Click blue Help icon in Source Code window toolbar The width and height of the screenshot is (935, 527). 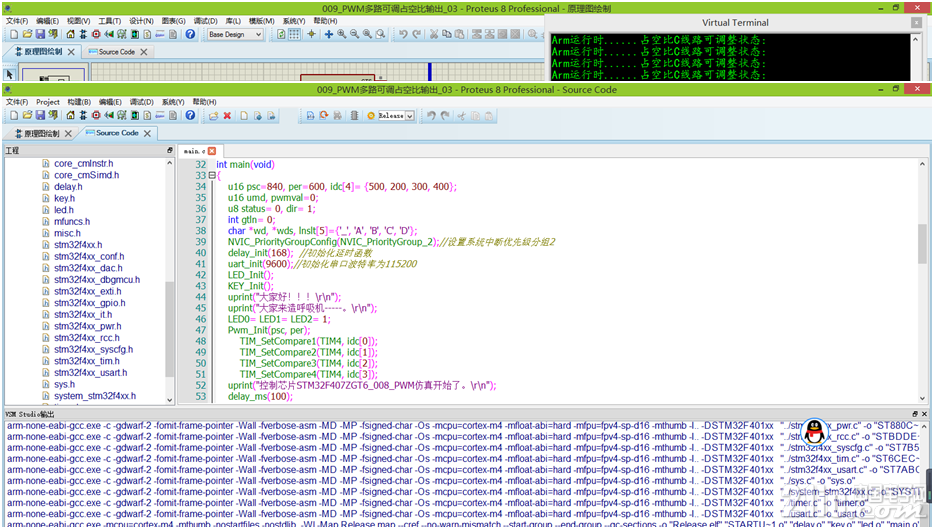[190, 116]
